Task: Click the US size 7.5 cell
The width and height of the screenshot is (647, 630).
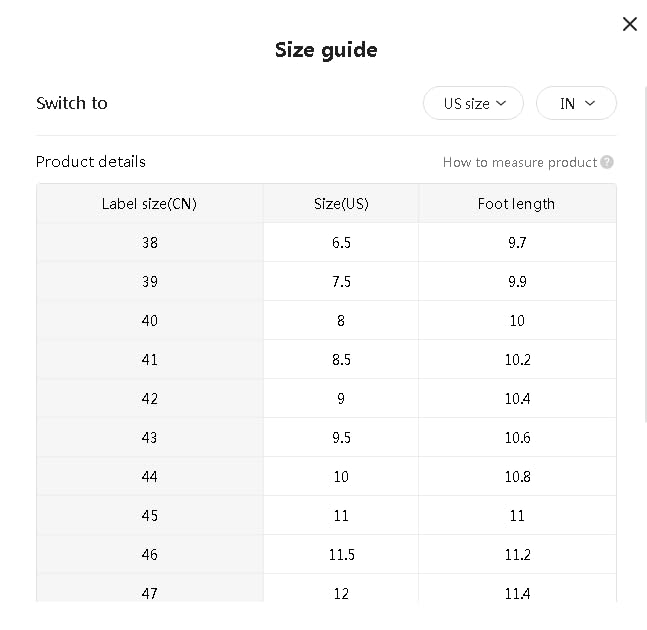Action: tap(341, 282)
